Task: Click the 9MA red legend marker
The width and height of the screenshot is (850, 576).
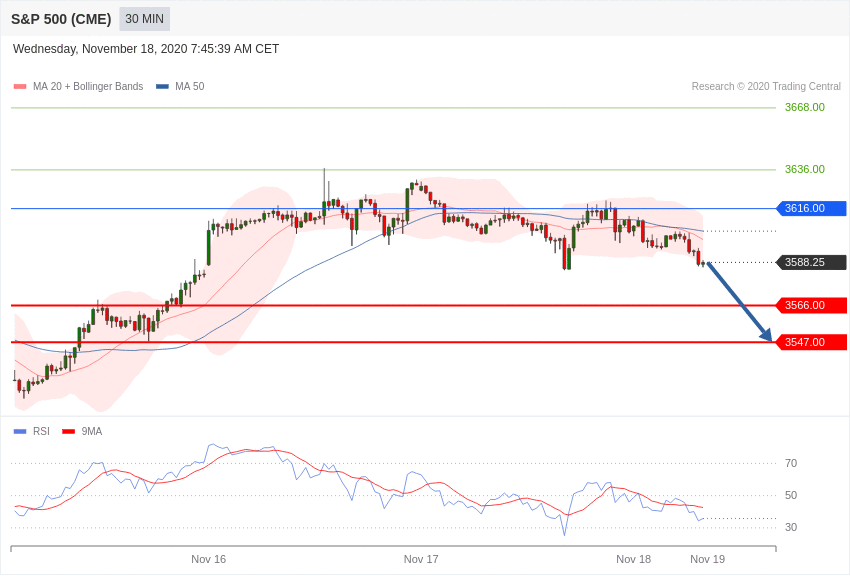Action: pos(68,432)
